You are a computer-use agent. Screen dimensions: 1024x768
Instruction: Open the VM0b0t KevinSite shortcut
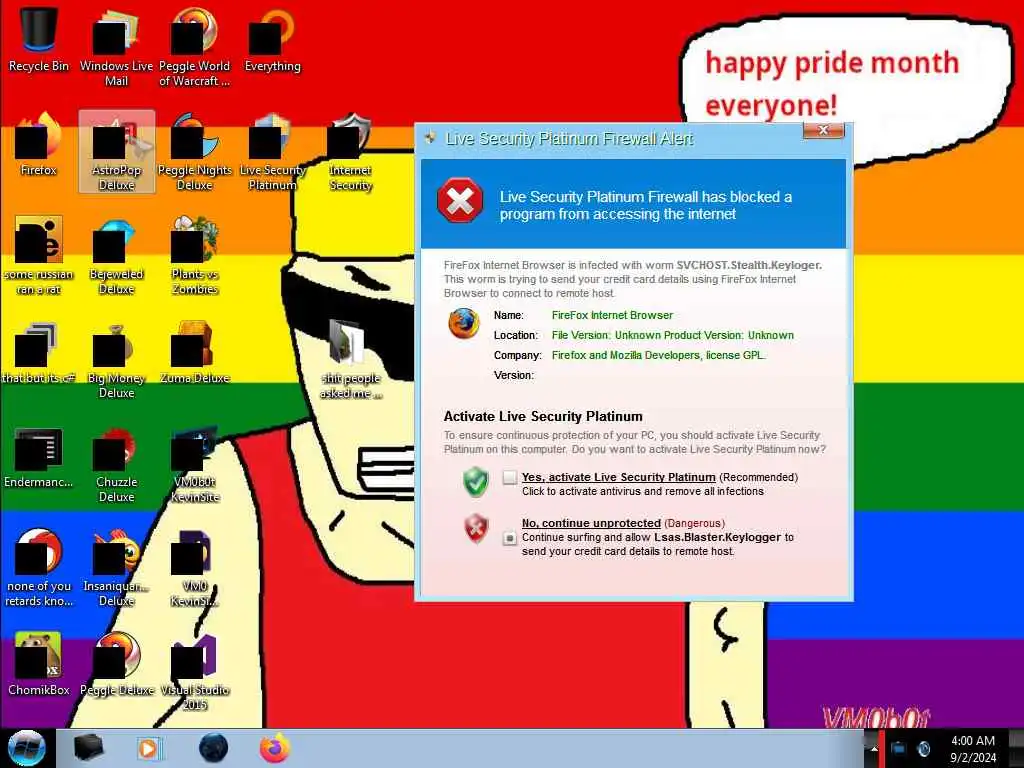(x=194, y=464)
